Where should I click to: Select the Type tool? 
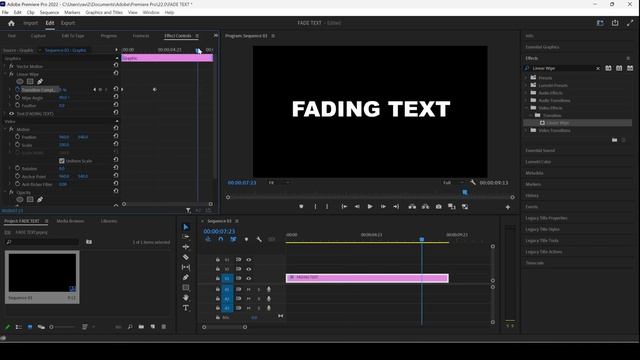point(186,308)
